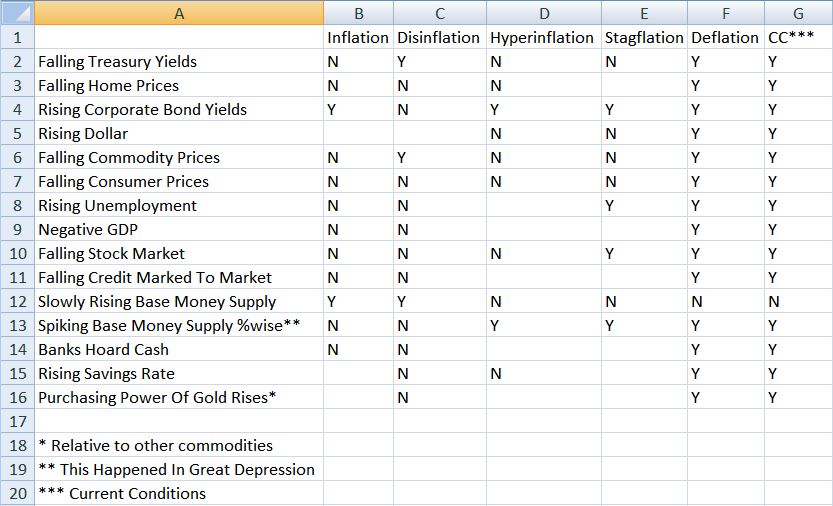Select row 12 header
The image size is (833, 506).
pyautogui.click(x=18, y=301)
